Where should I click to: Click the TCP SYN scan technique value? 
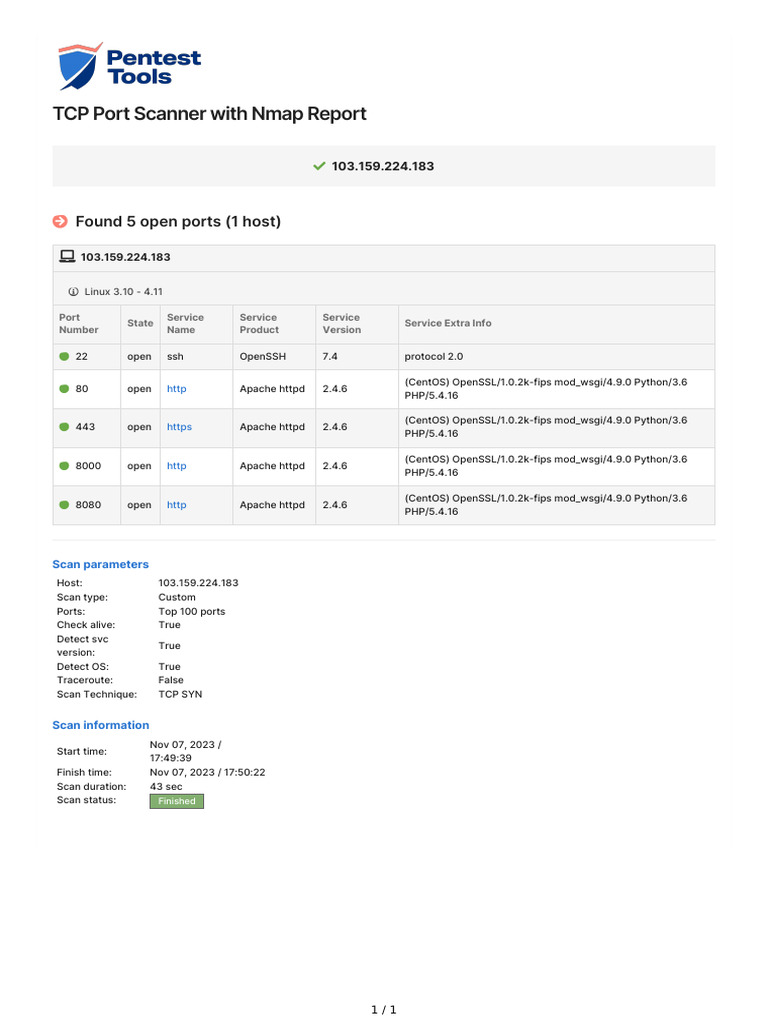180,694
